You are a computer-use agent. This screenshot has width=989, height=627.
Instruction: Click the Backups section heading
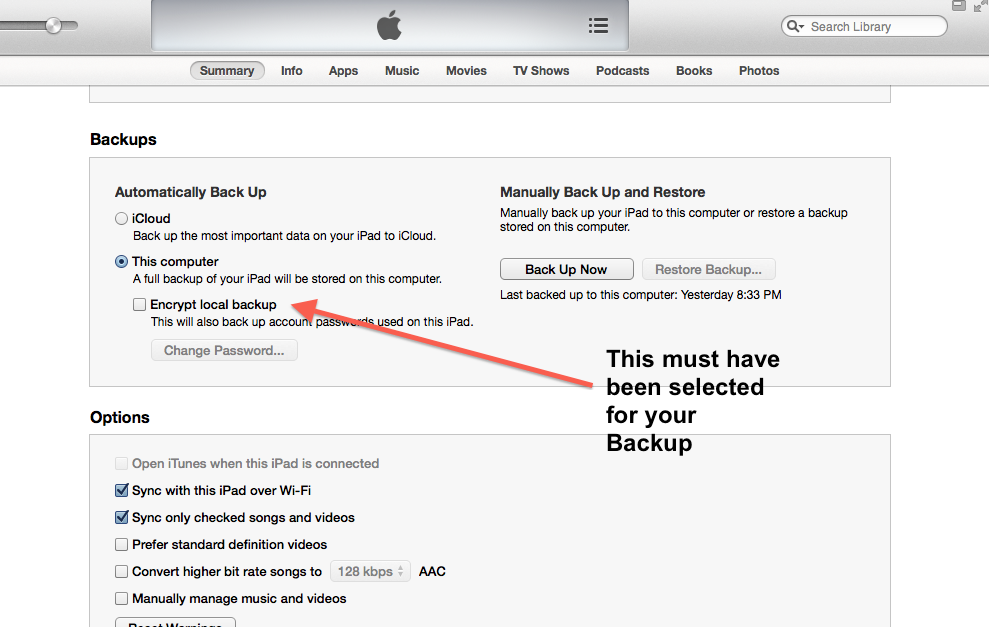click(x=123, y=139)
